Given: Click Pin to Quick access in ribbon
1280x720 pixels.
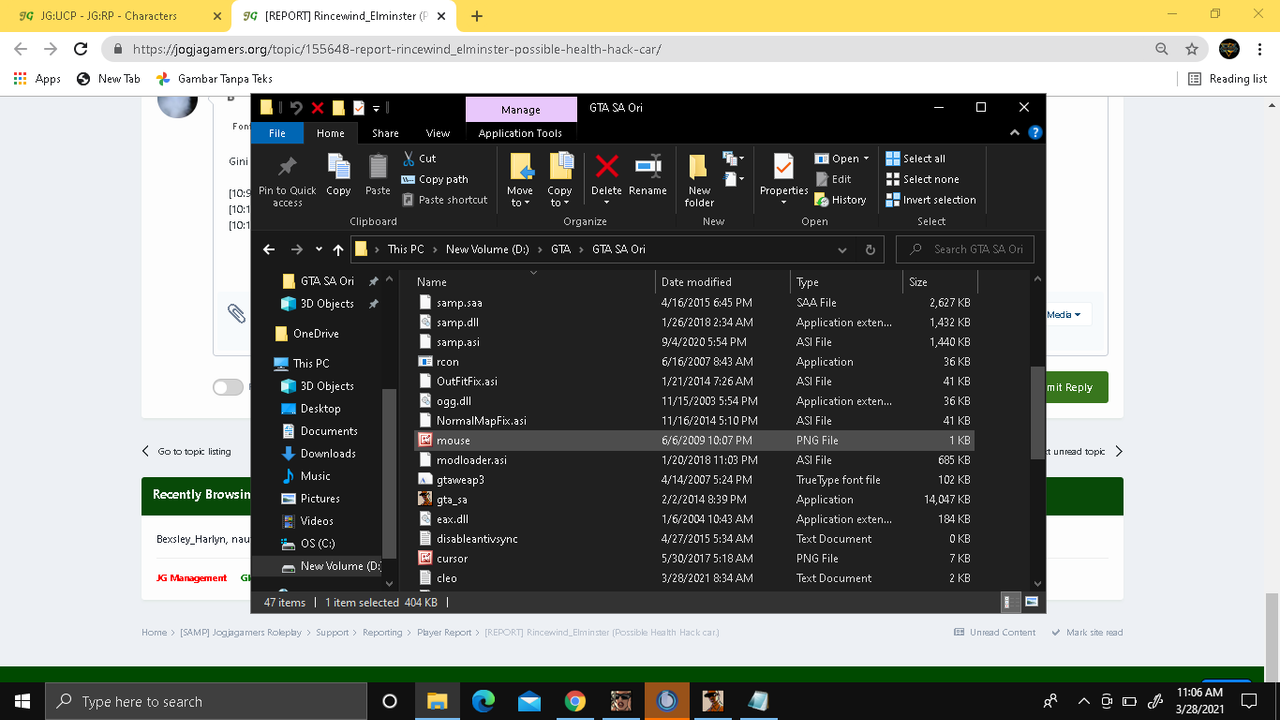Looking at the screenshot, I should click(x=287, y=181).
